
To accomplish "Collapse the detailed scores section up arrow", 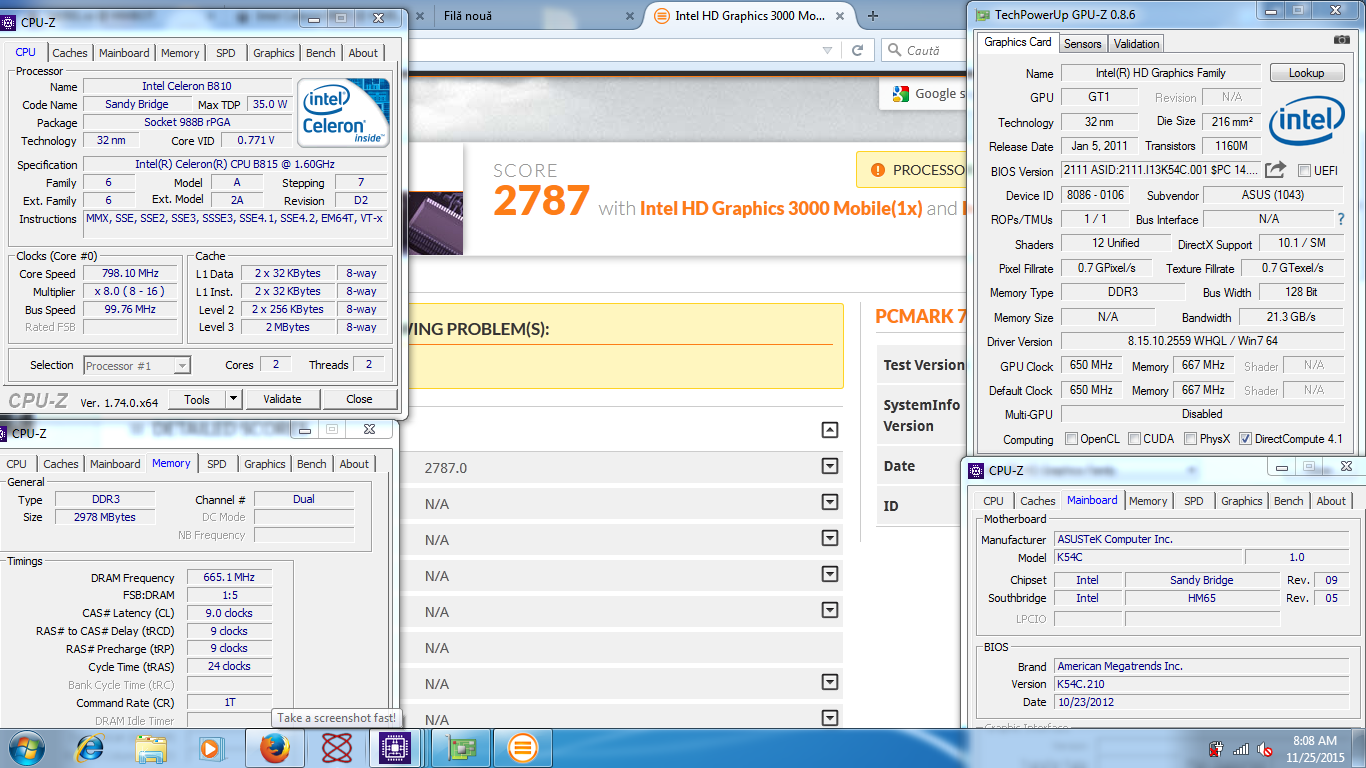I will tap(829, 430).
